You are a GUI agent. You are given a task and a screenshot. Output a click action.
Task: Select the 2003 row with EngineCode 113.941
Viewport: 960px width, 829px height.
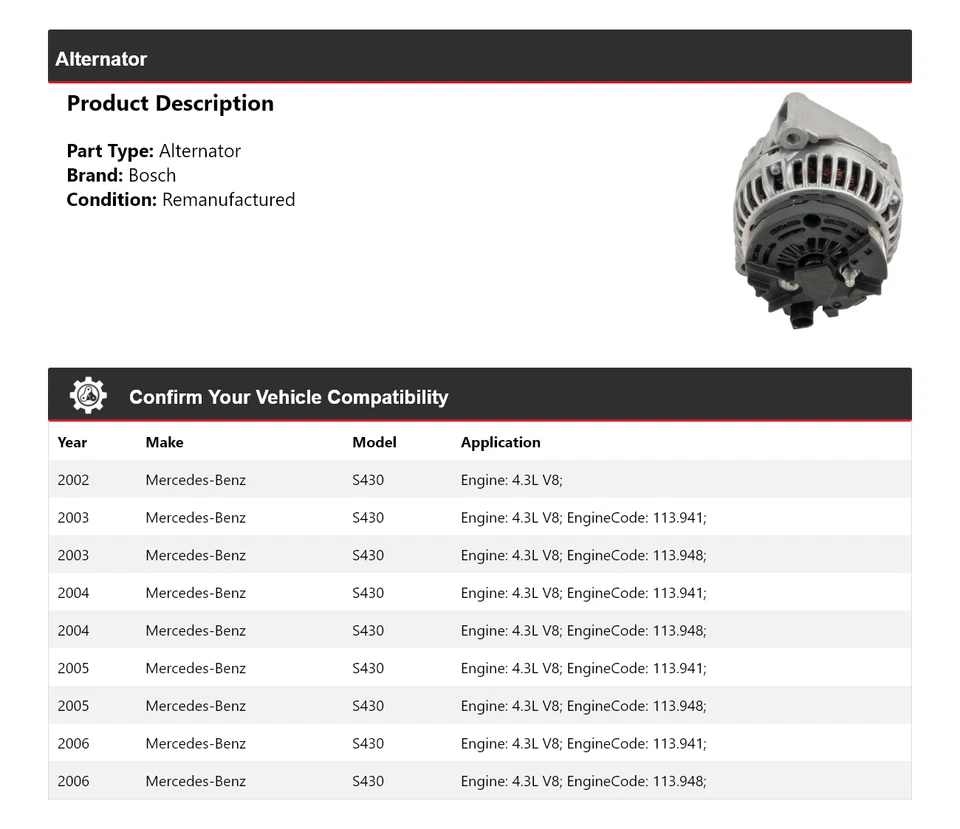point(480,517)
